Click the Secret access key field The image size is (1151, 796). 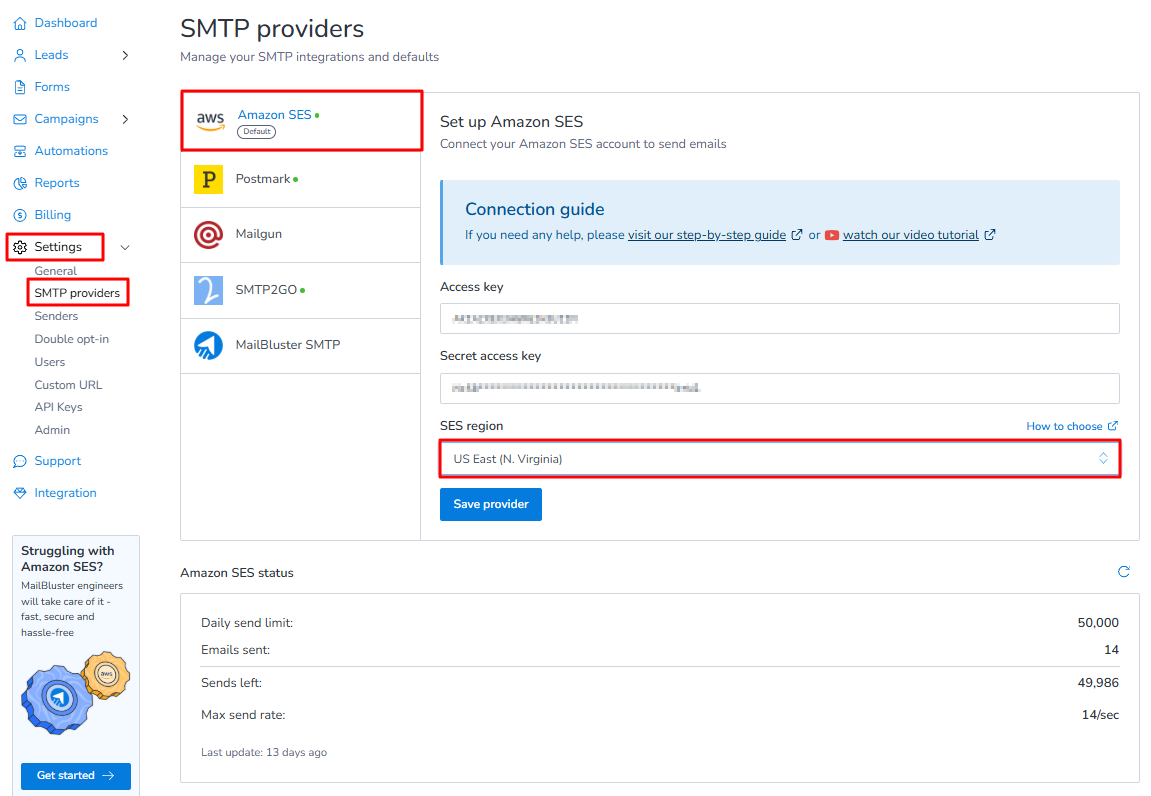click(780, 388)
